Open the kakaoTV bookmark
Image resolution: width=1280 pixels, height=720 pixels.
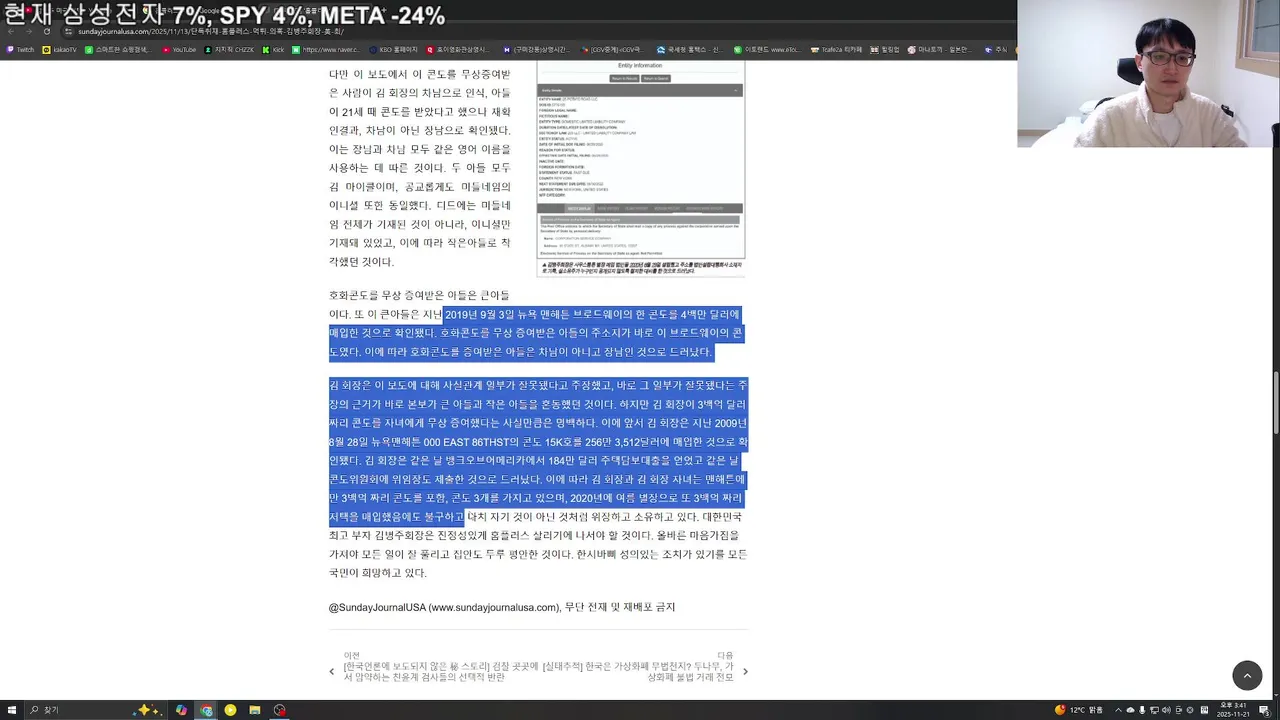[x=60, y=49]
